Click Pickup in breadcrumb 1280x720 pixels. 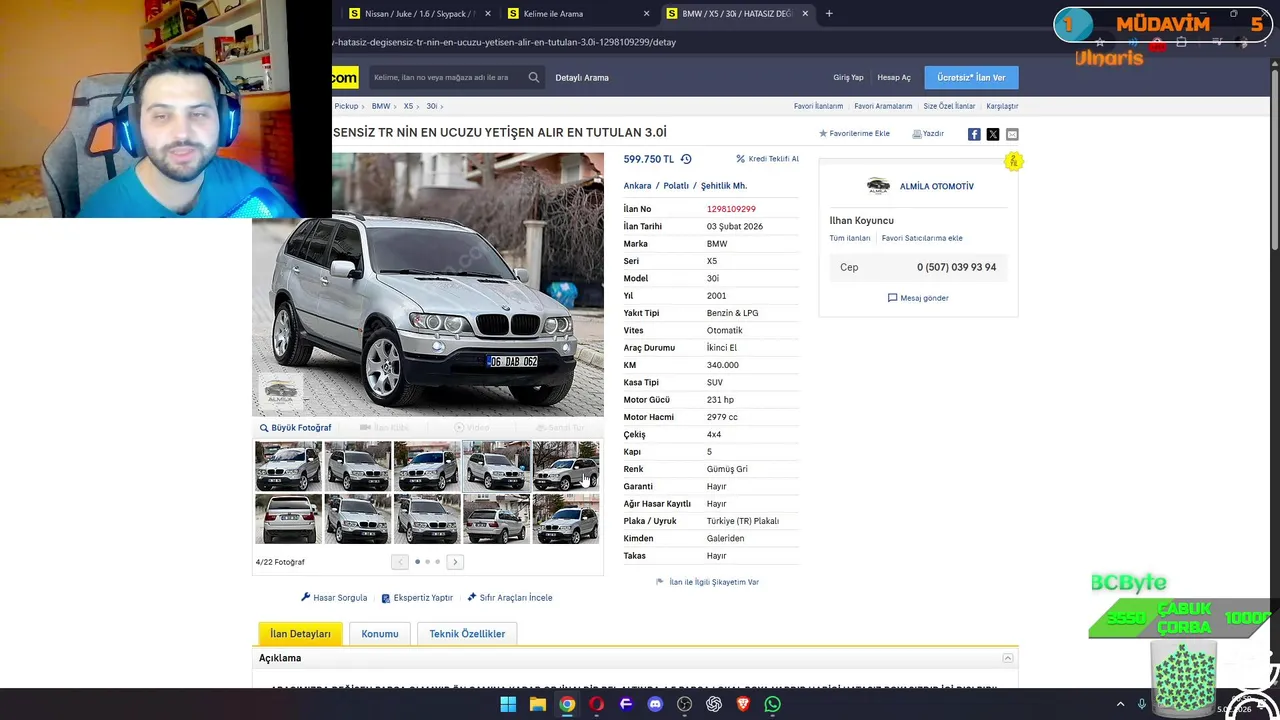(346, 106)
